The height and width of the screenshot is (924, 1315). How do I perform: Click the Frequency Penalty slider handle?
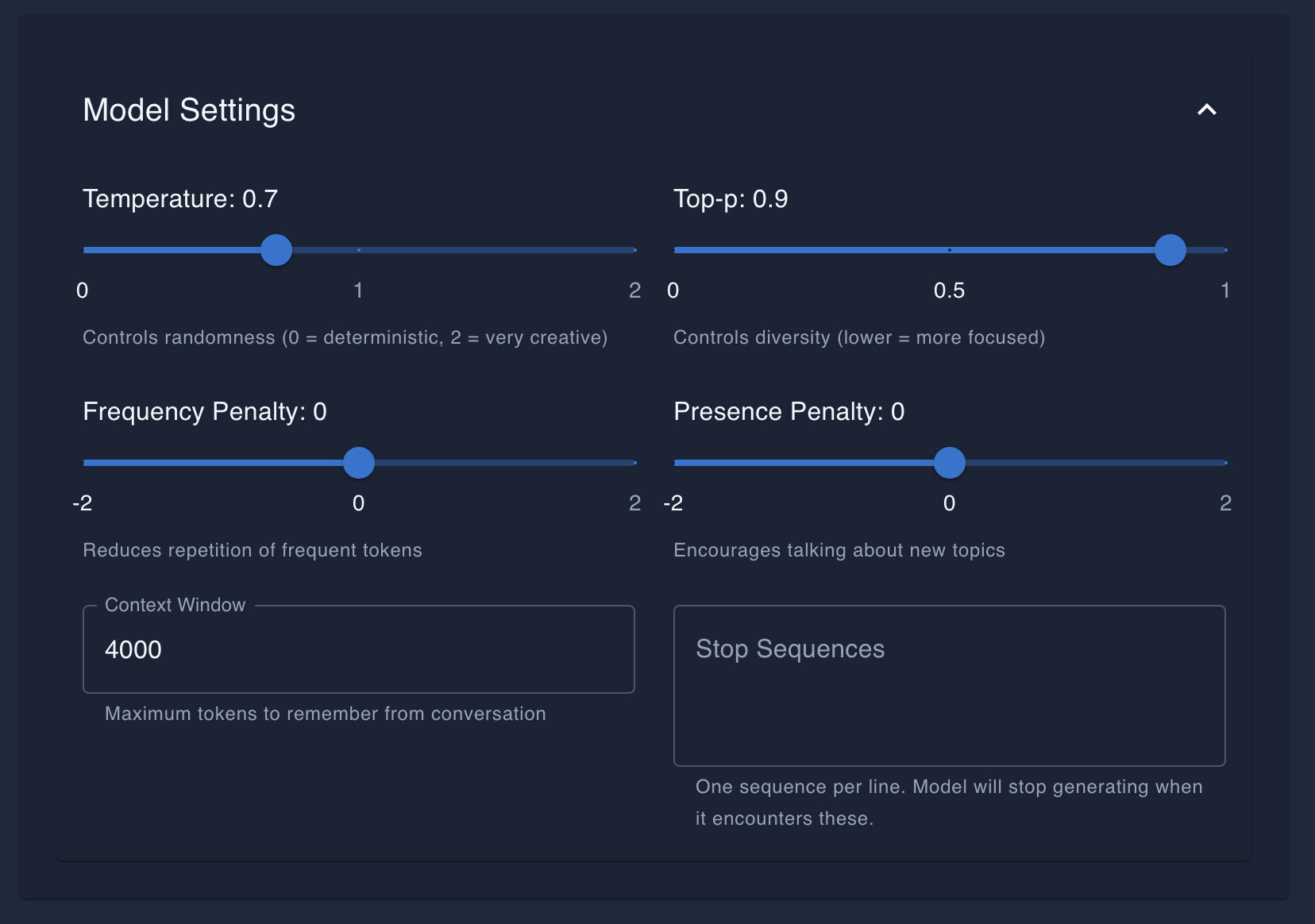pos(359,463)
